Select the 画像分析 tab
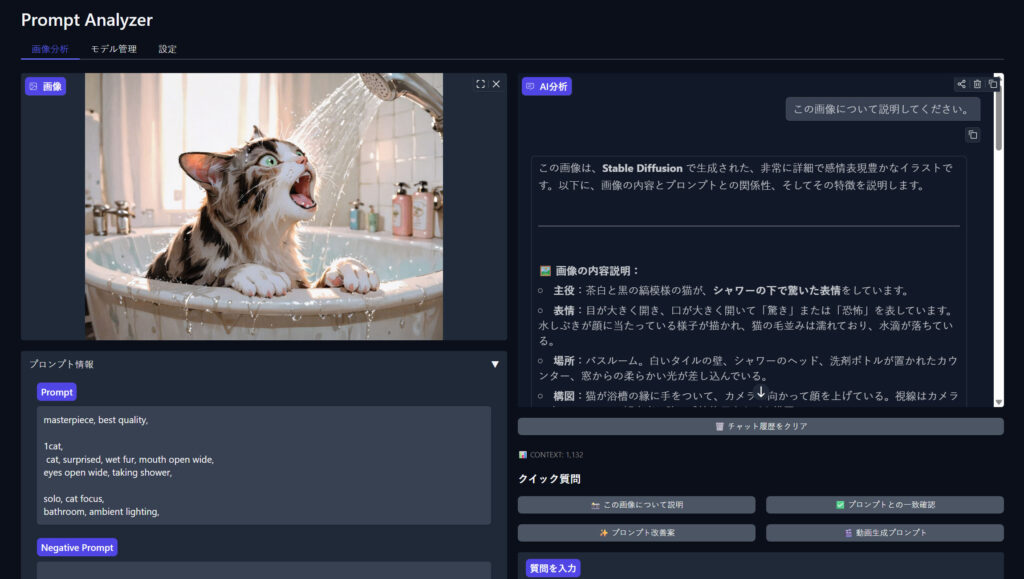Screen dimensions: 1024x579 (x=50, y=49)
